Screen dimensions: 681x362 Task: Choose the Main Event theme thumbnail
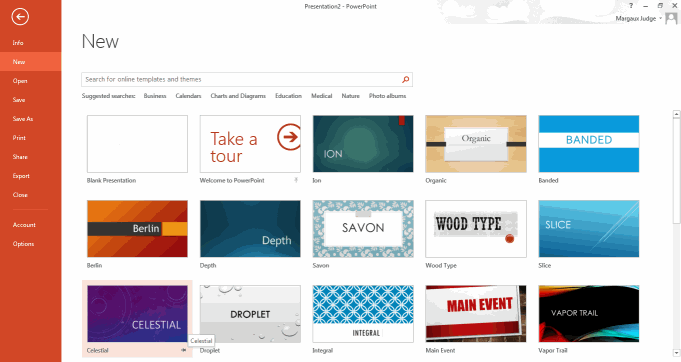tap(476, 314)
